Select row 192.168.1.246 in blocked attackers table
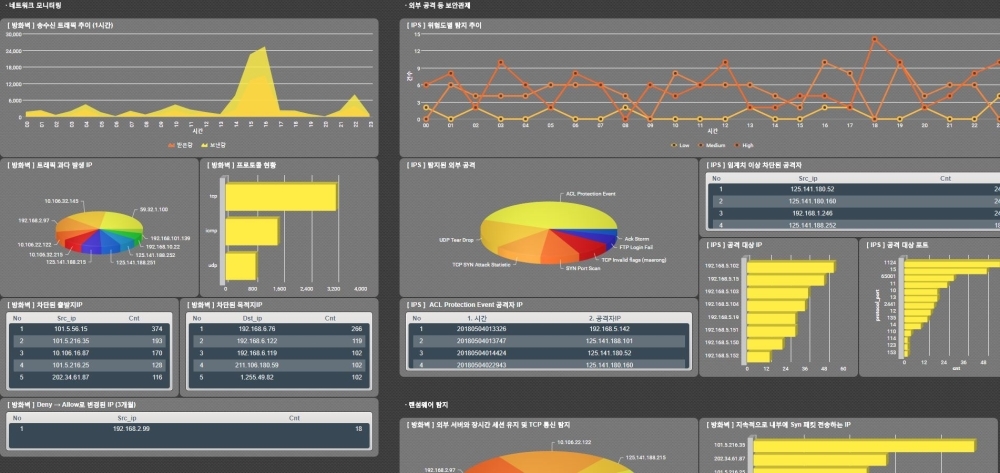Screen dimensions: 1000x473 [856, 213]
